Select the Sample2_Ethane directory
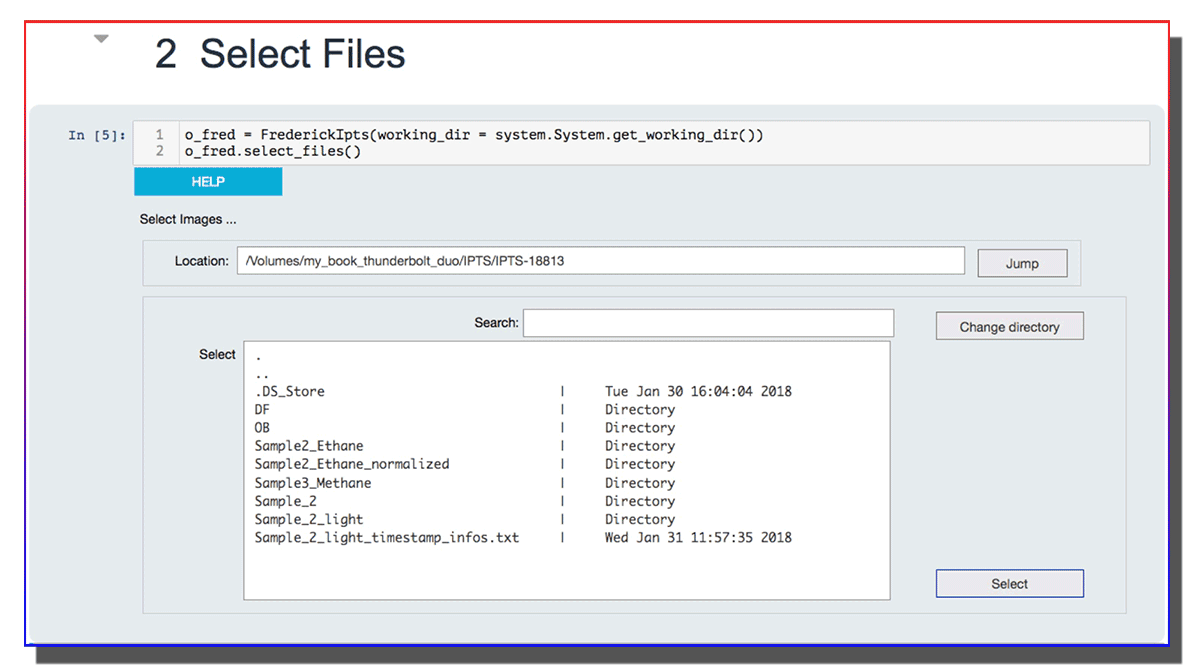 click(308, 445)
